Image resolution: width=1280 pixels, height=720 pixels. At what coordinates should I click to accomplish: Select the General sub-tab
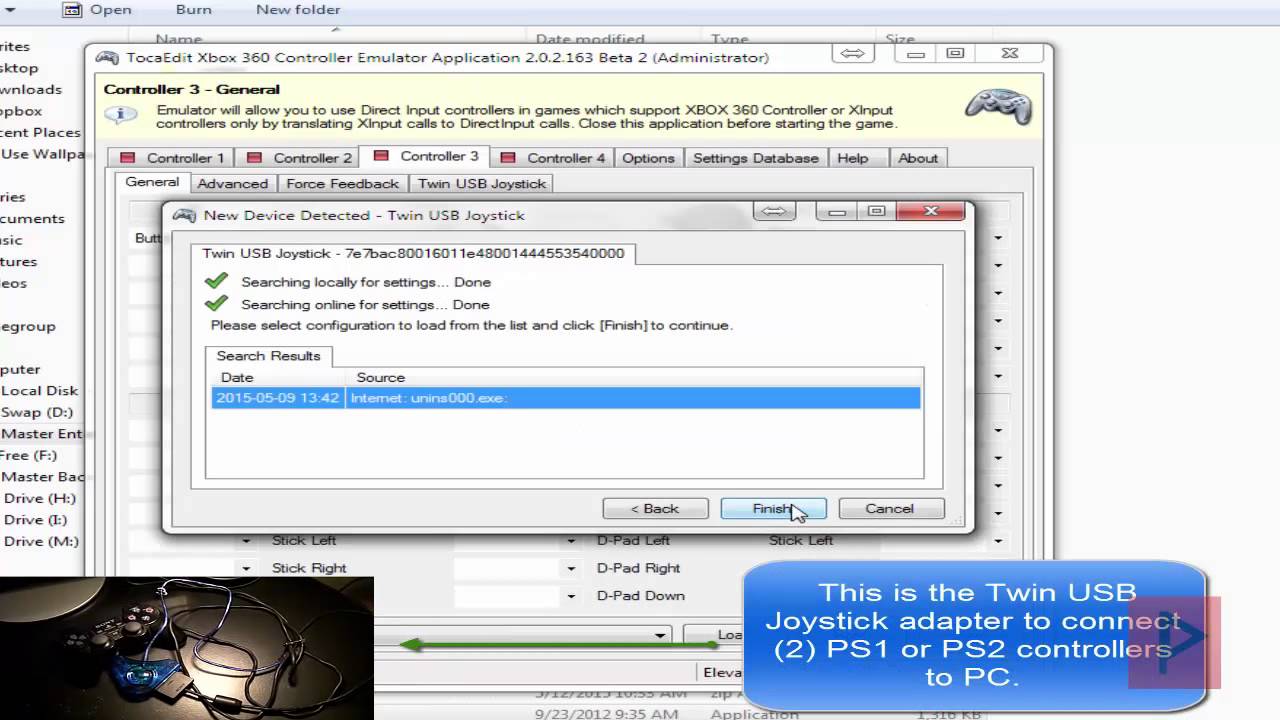pos(152,182)
